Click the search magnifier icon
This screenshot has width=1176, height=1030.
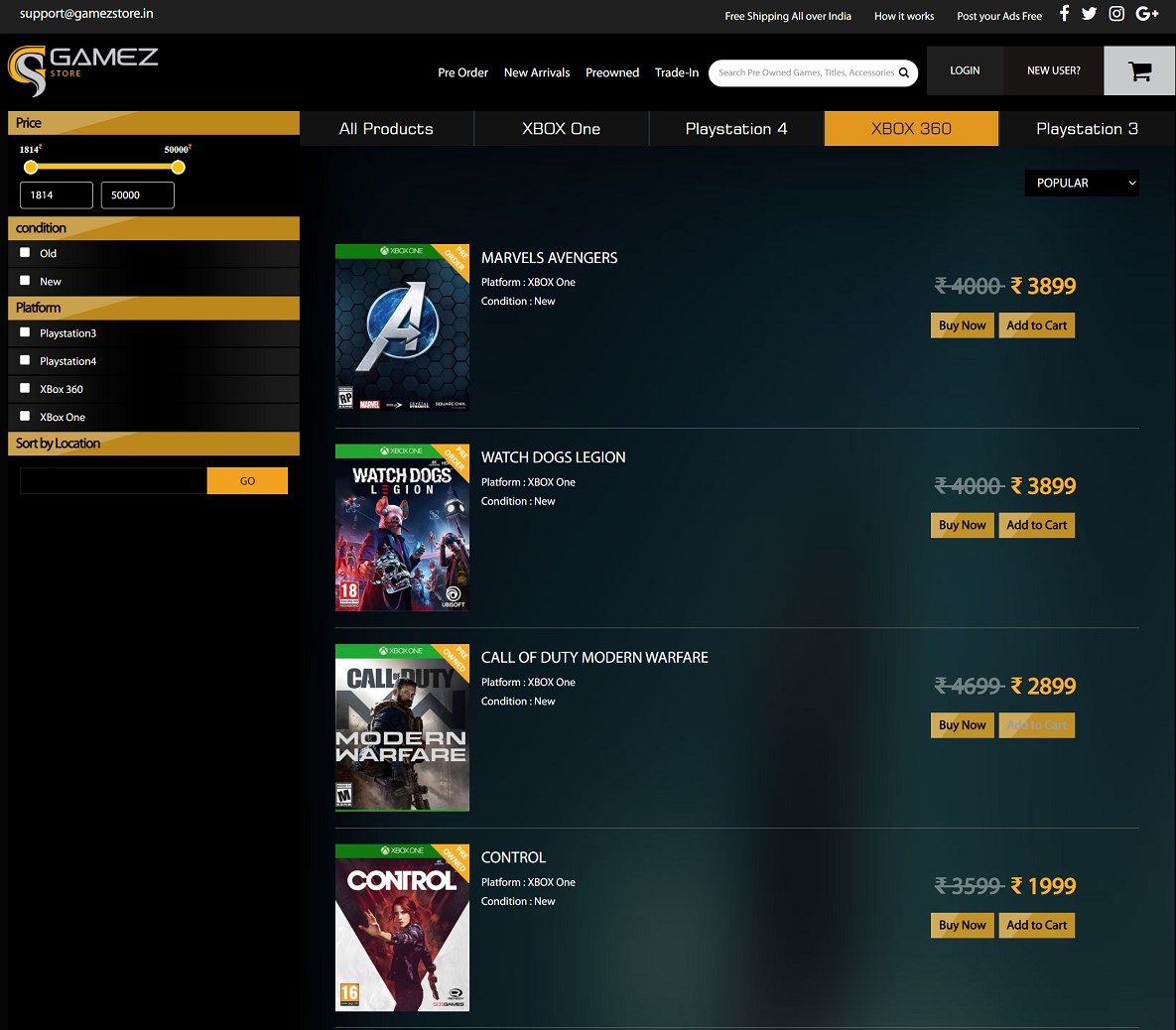903,72
